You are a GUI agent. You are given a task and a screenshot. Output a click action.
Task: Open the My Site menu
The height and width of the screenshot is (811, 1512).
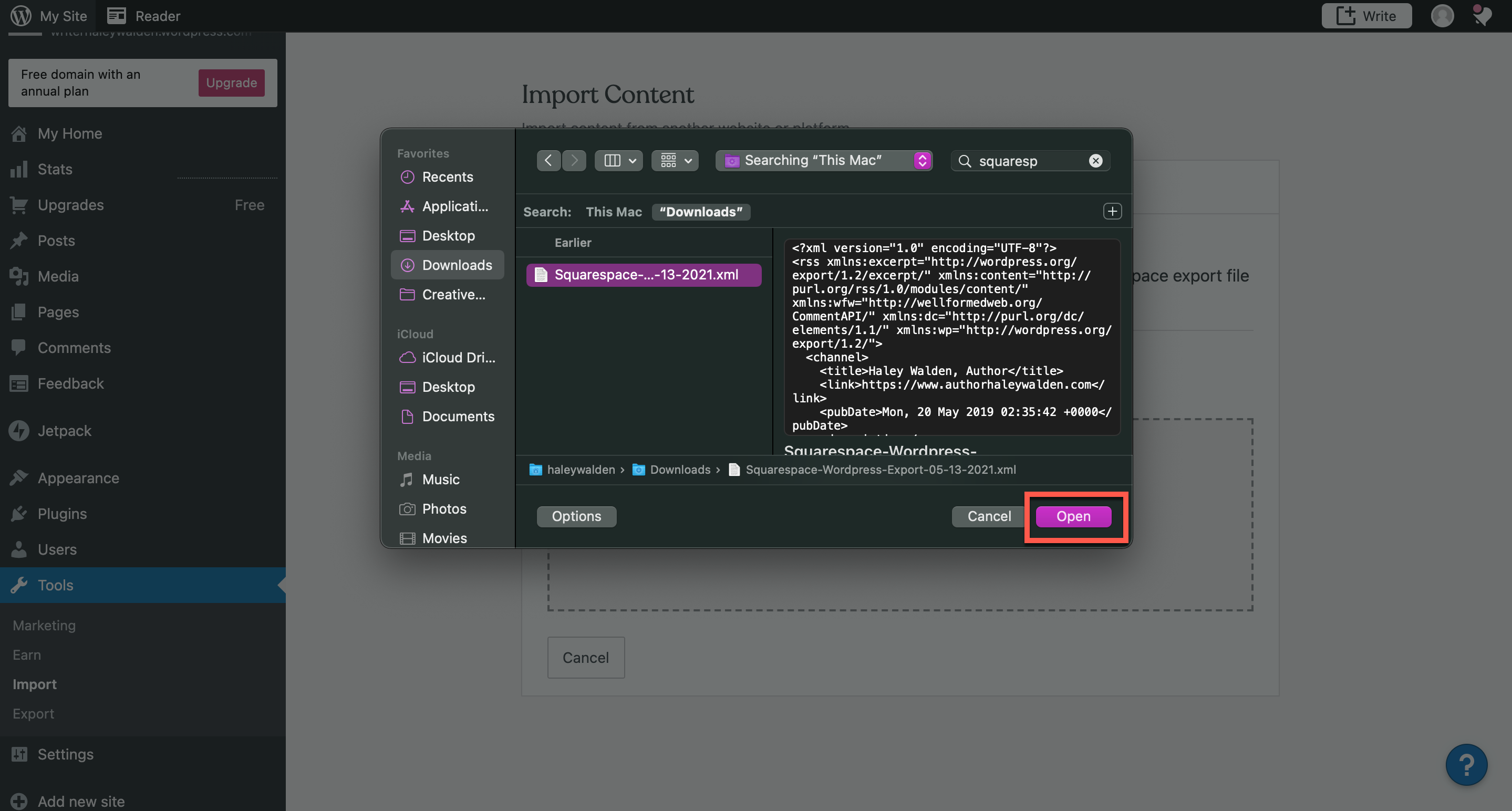tap(49, 16)
